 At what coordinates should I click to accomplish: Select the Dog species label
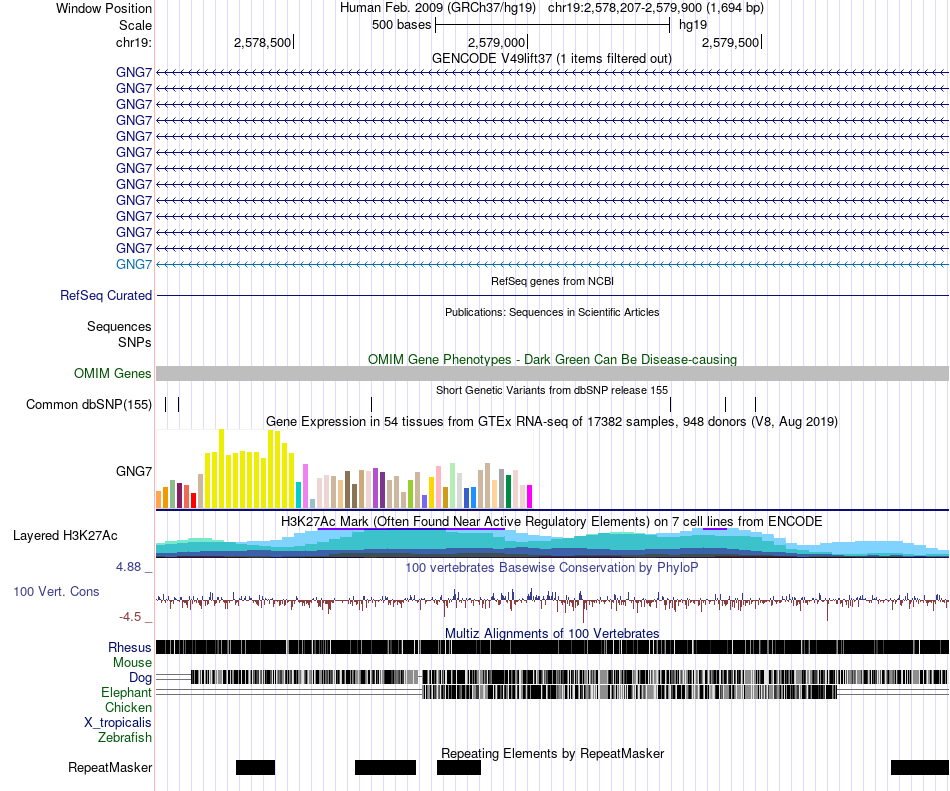coord(140,678)
